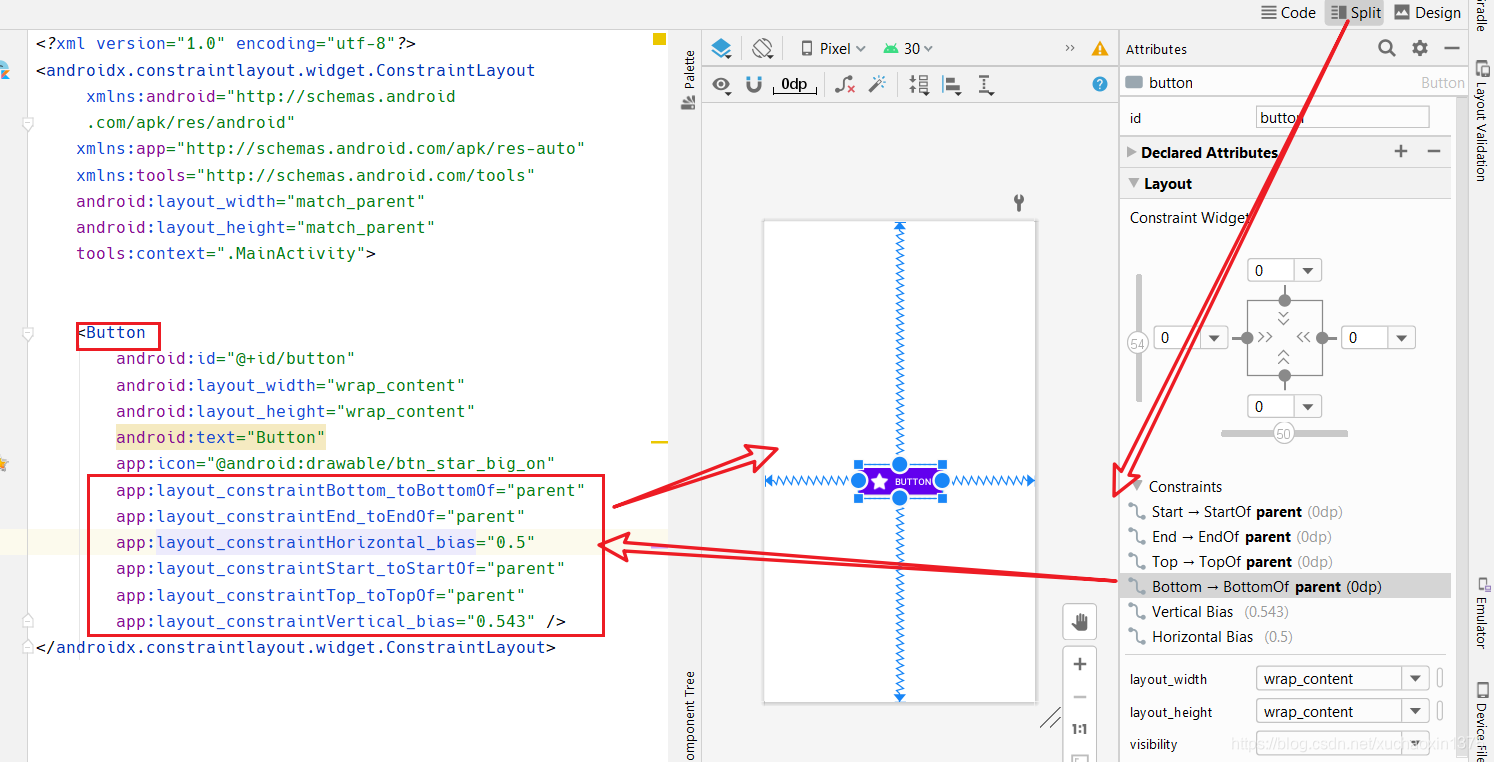
Task: Click the wrench icon above the preview
Action: [1019, 203]
